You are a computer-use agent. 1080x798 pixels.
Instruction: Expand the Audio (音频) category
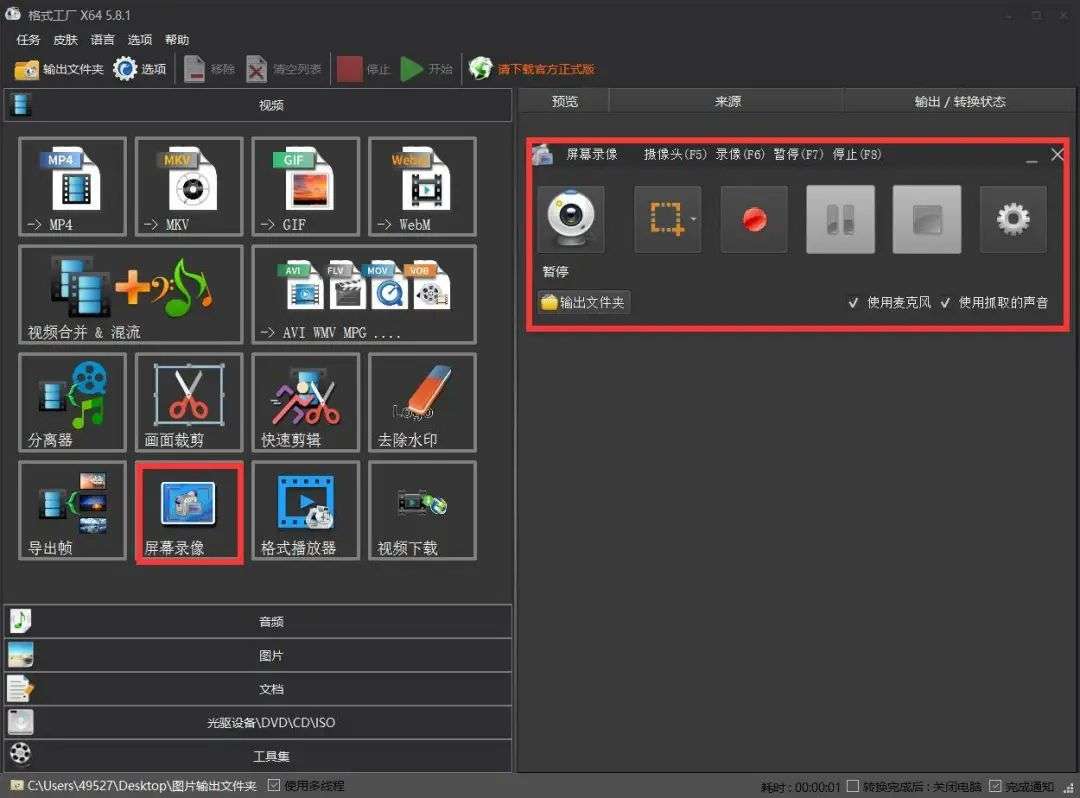(x=258, y=622)
